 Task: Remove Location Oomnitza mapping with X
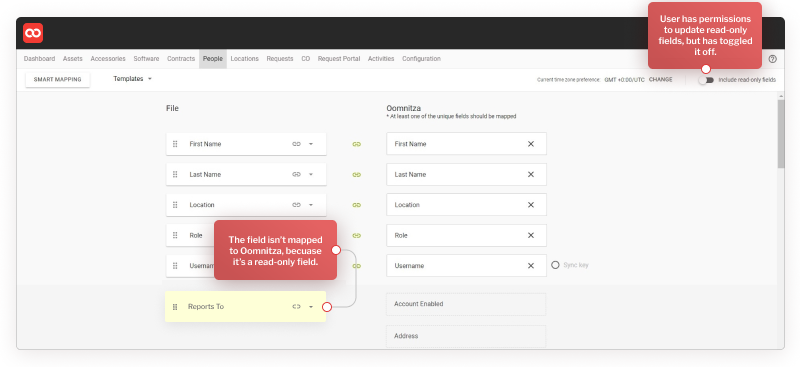pyautogui.click(x=531, y=205)
